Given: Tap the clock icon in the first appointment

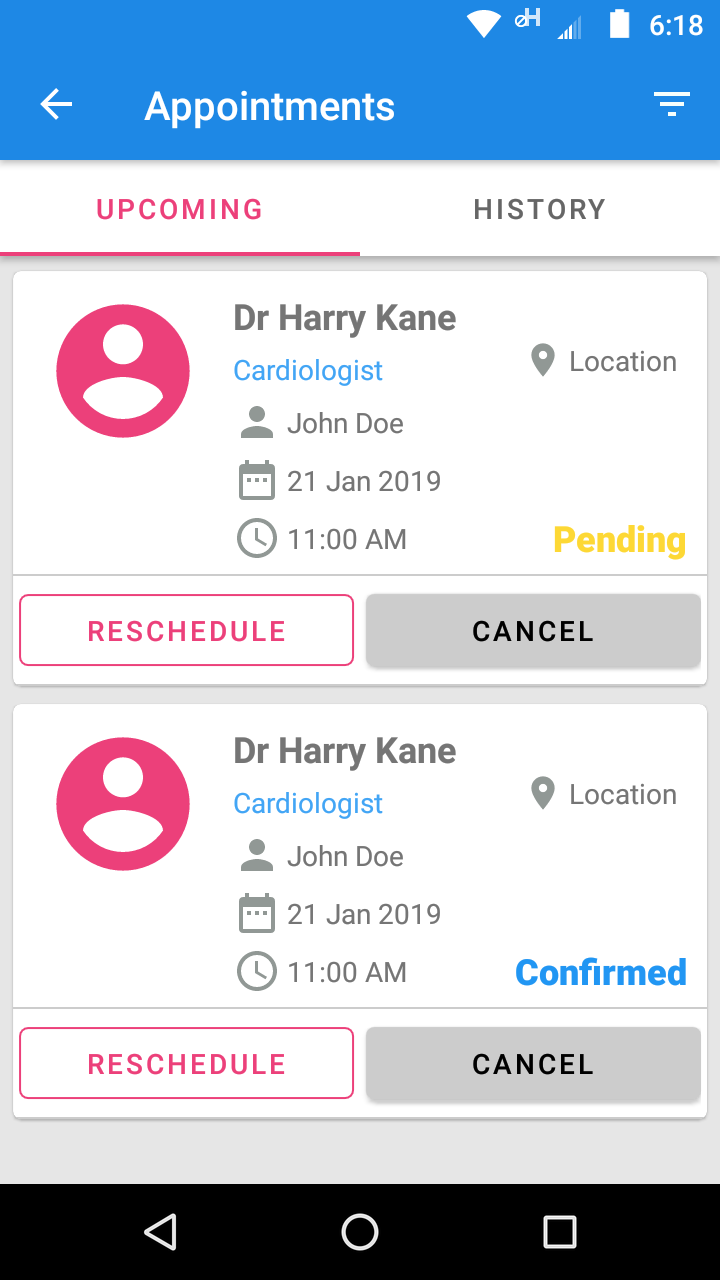Looking at the screenshot, I should 257,539.
